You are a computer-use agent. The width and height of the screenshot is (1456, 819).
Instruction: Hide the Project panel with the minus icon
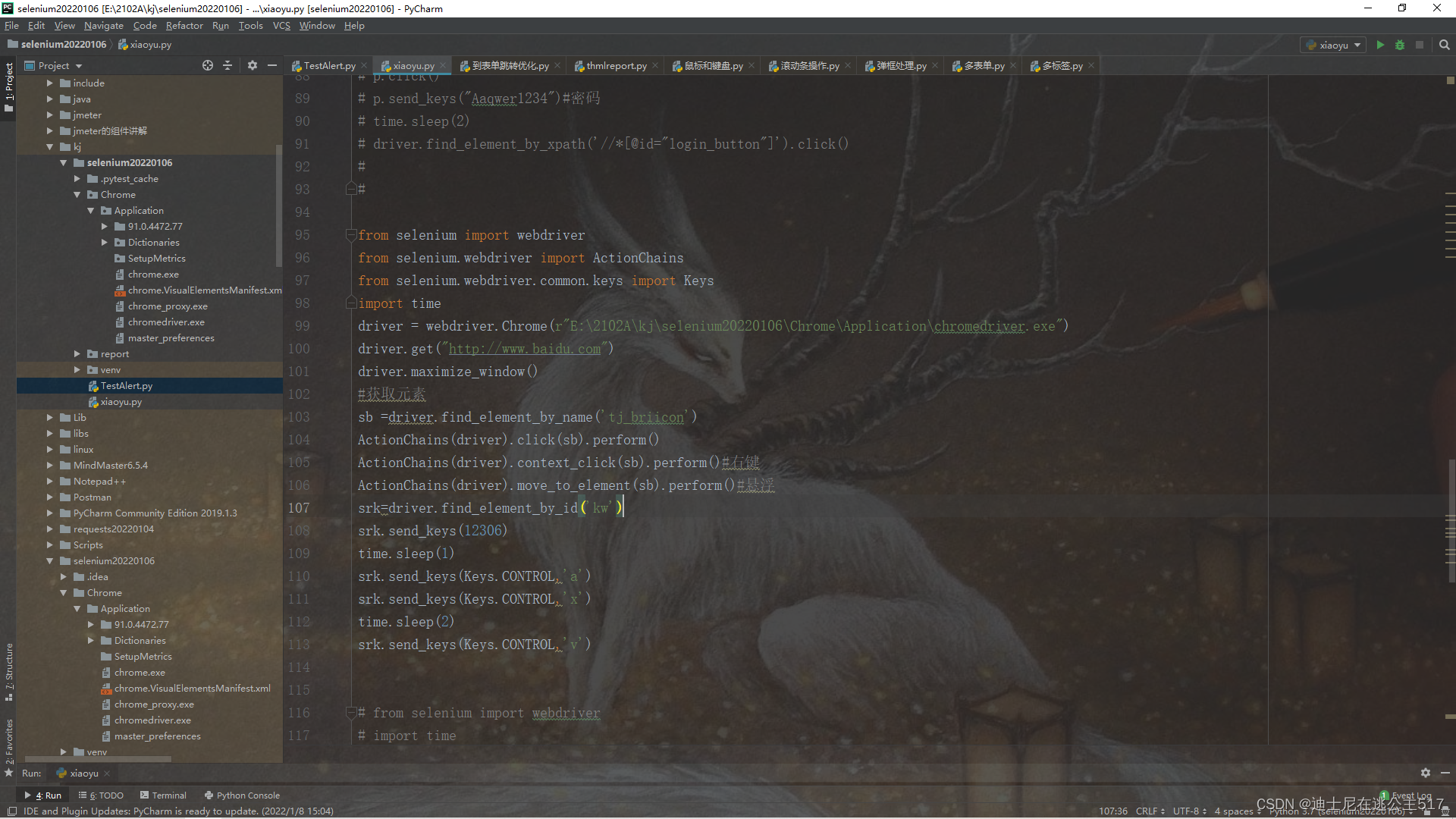272,66
